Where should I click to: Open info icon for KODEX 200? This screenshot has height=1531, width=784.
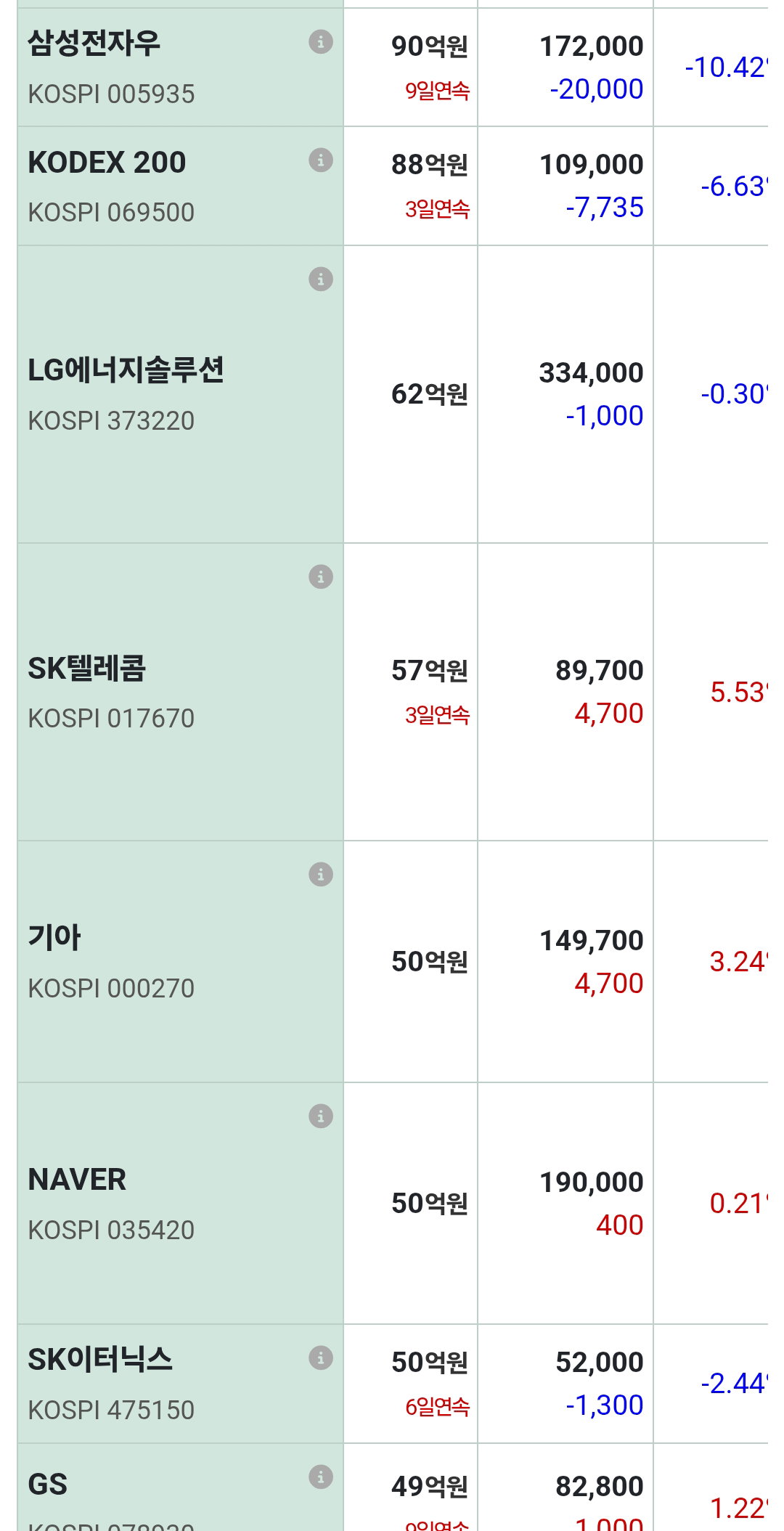pyautogui.click(x=321, y=160)
